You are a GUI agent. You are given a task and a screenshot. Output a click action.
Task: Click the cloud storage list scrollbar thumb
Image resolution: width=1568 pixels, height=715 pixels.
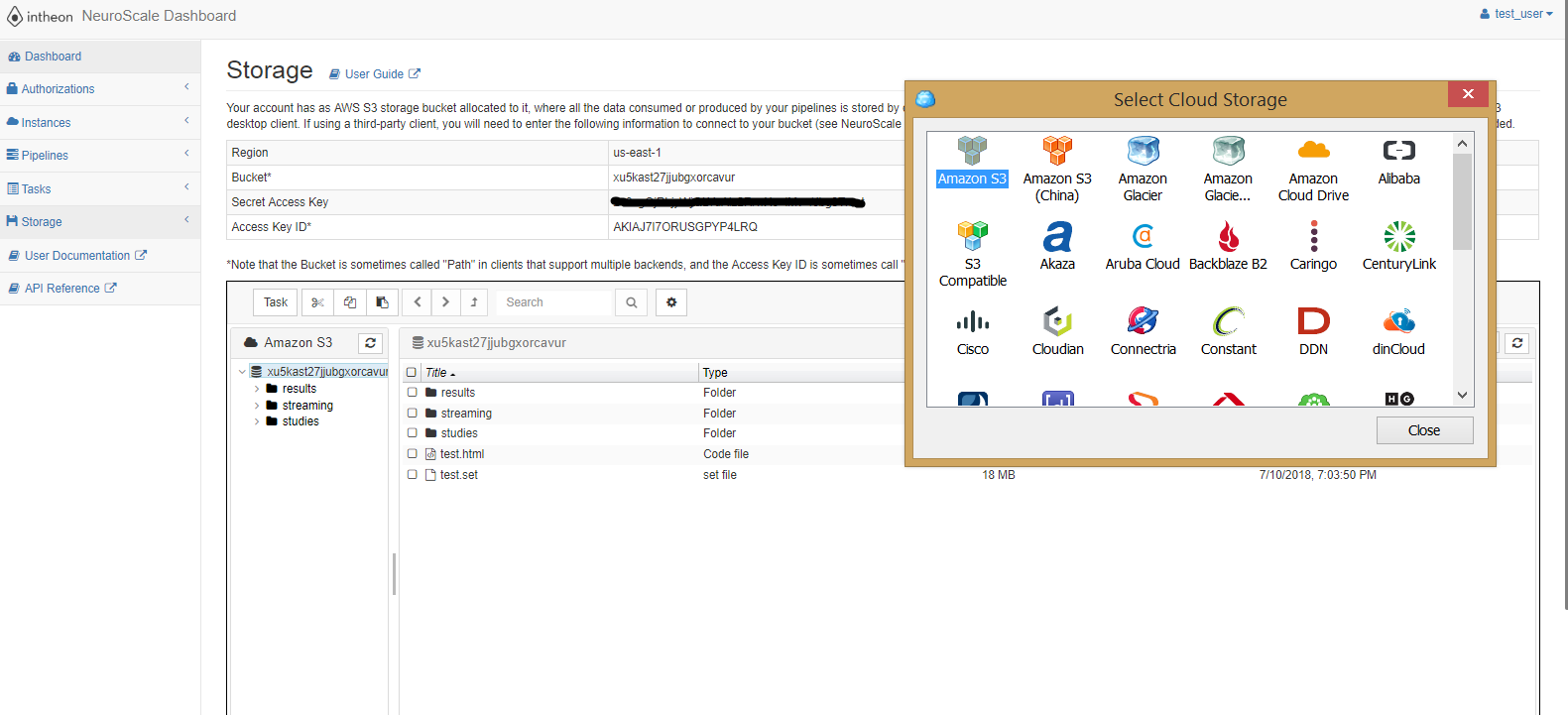[x=1462, y=202]
